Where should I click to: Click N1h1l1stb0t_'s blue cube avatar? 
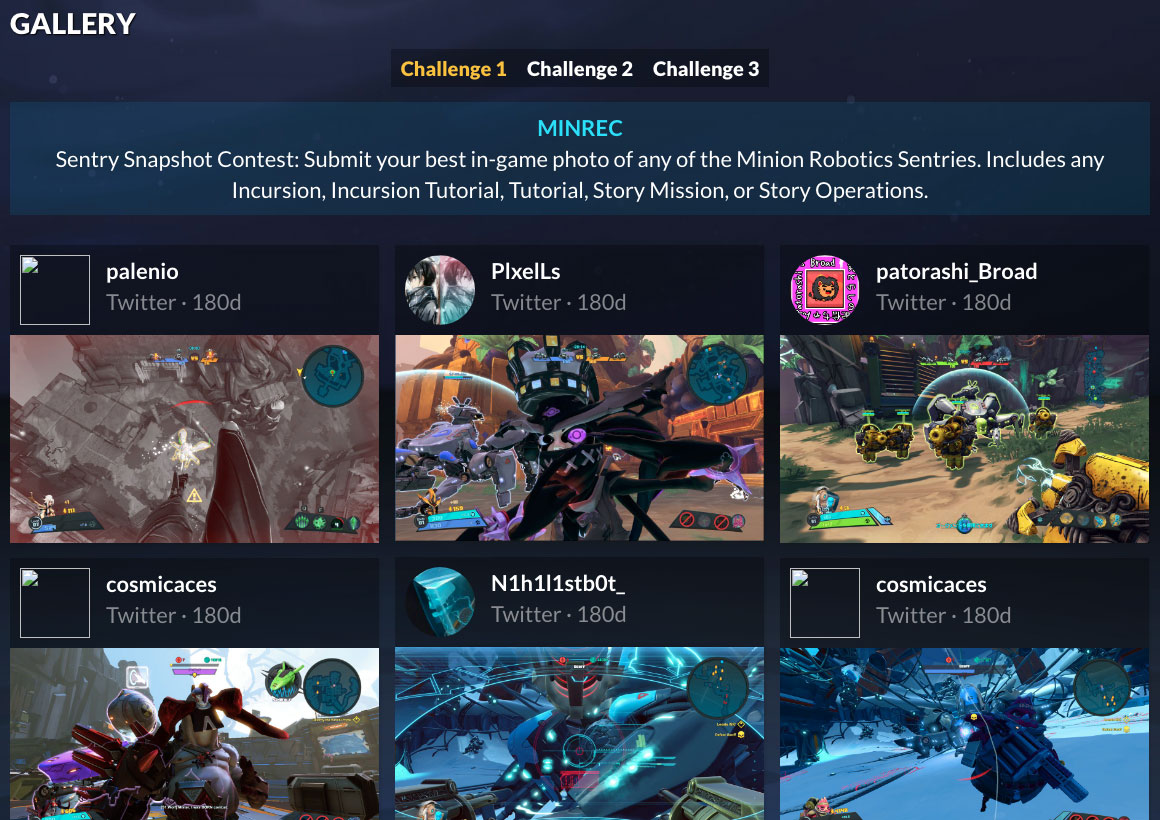[x=439, y=602]
